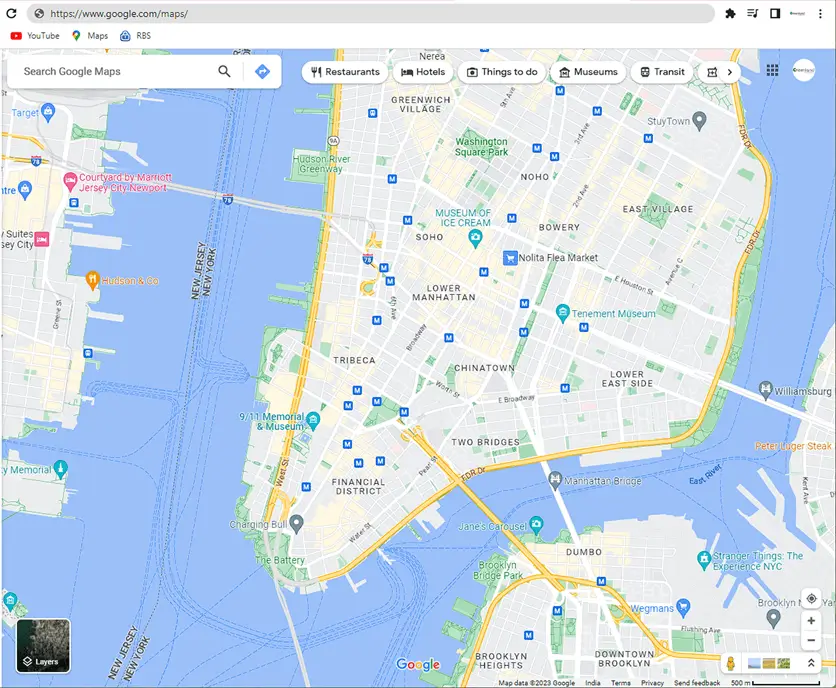This screenshot has height=688, width=836.
Task: Open the Google apps grid
Action: [x=772, y=70]
